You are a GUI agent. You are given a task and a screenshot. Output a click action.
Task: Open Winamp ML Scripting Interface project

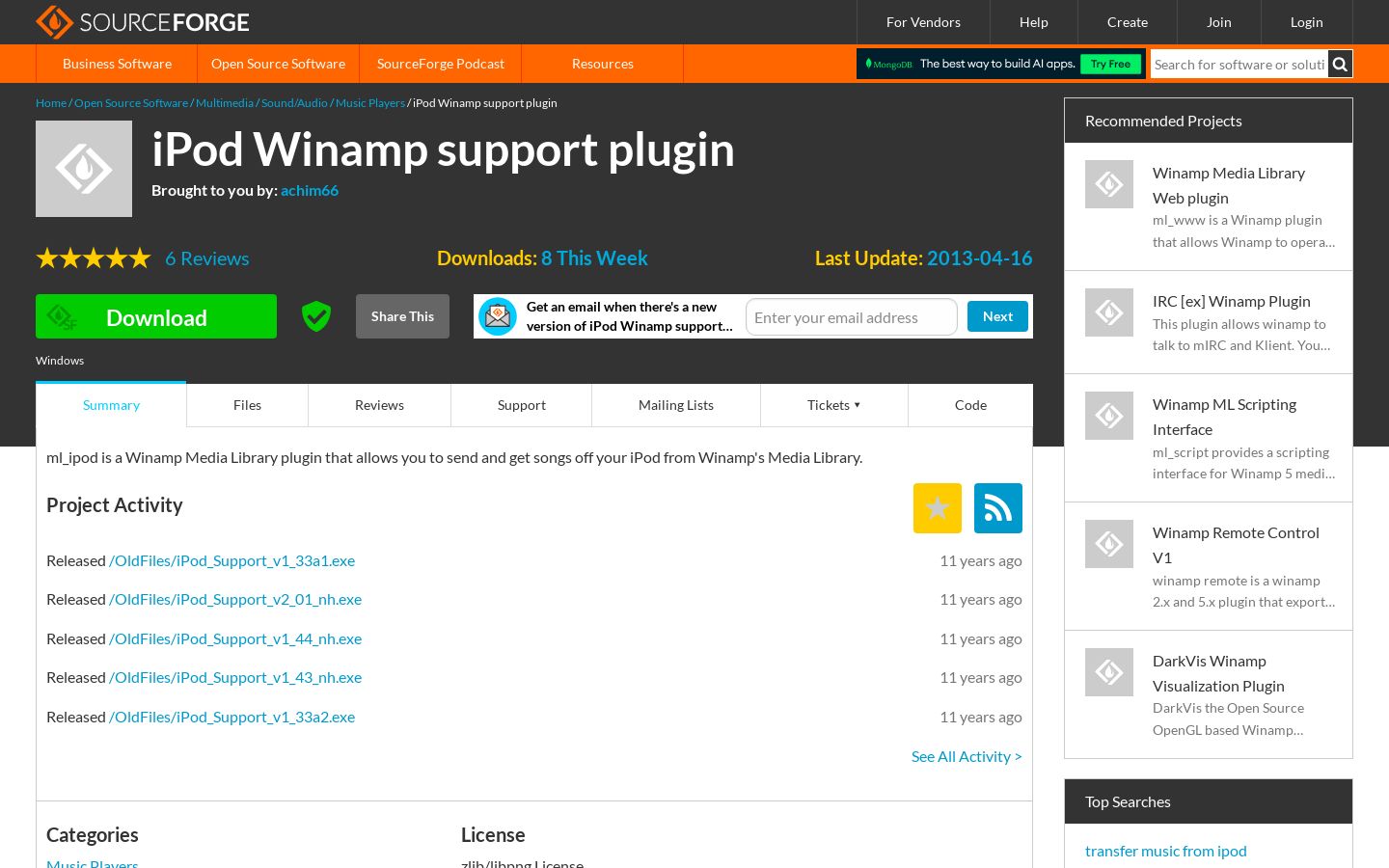[1224, 417]
